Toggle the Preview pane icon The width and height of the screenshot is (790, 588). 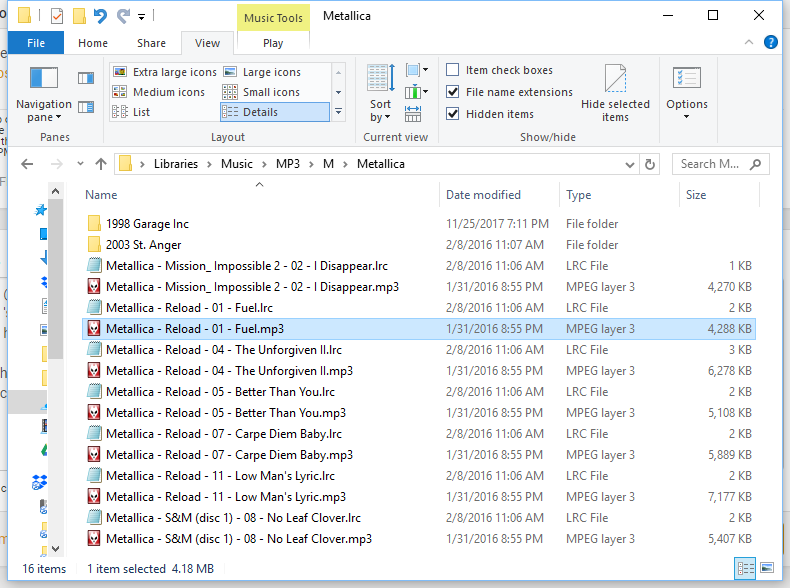86,78
